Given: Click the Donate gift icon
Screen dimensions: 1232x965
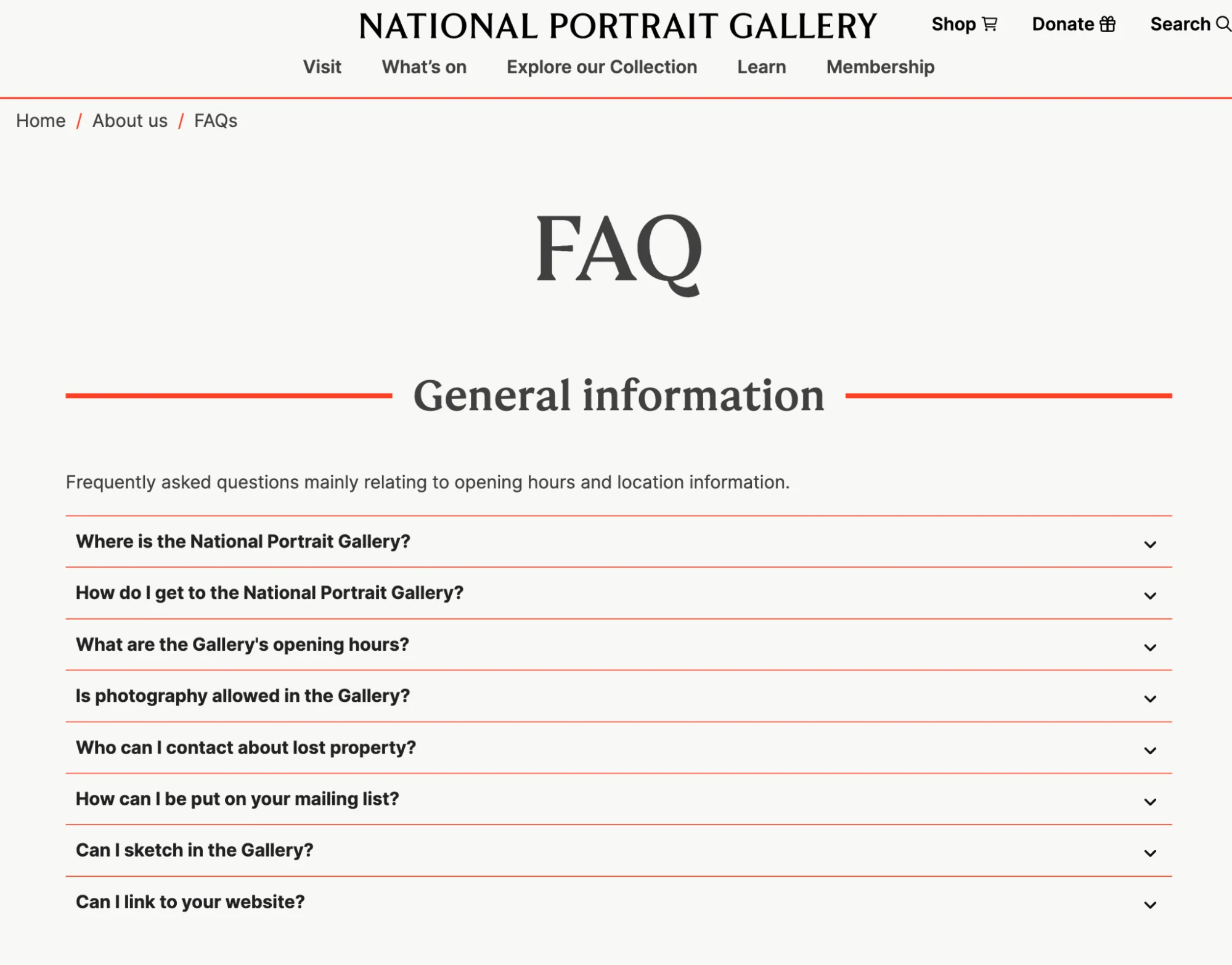Looking at the screenshot, I should (x=1108, y=24).
